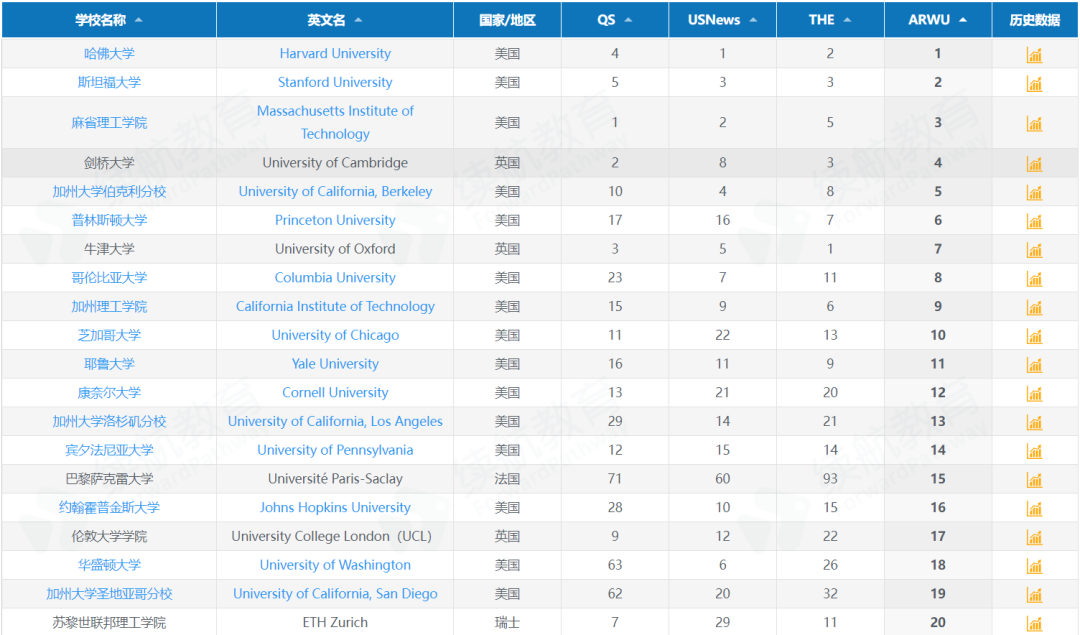Open the history chart icon for UC Berkeley

coord(1035,193)
